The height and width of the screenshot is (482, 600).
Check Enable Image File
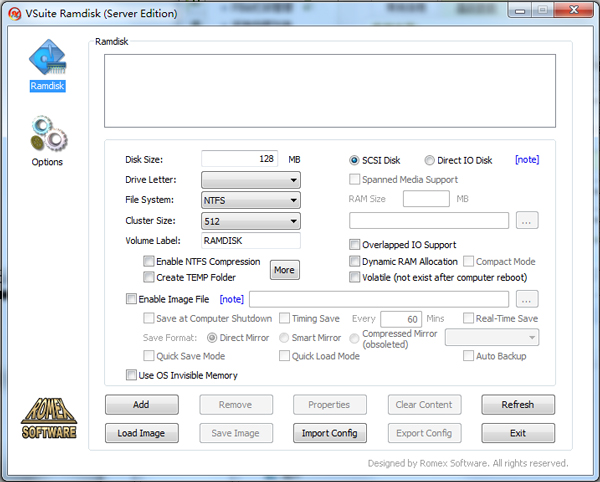(131, 299)
